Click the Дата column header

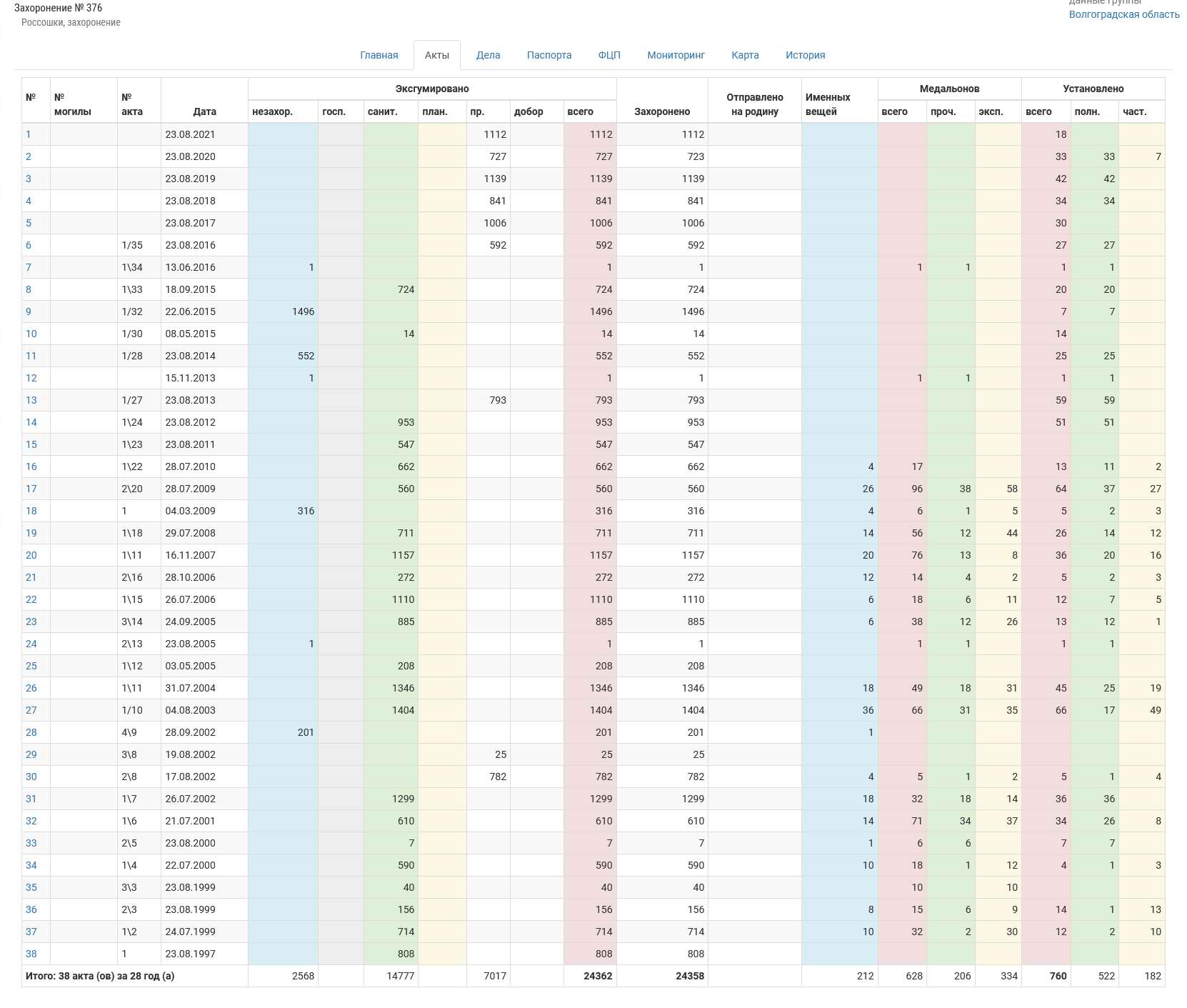(x=204, y=111)
